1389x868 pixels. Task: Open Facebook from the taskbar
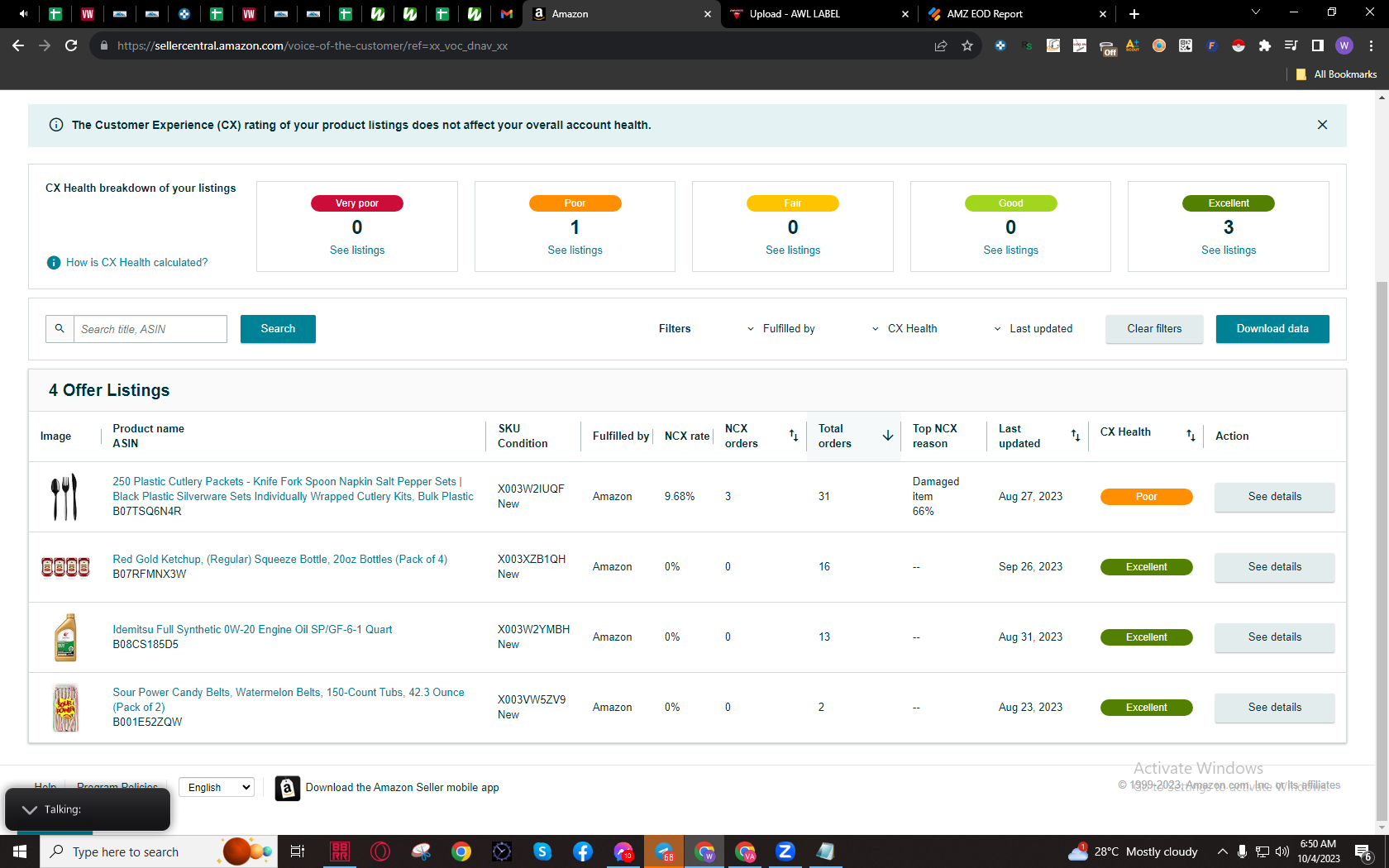pyautogui.click(x=583, y=851)
